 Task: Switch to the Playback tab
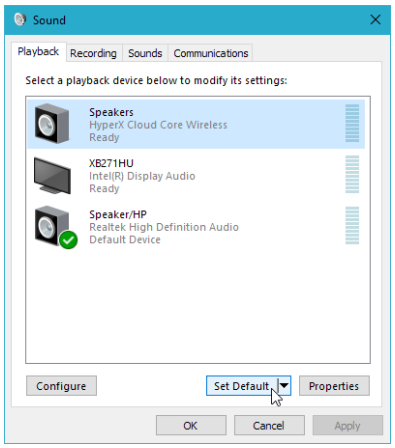coord(38,52)
